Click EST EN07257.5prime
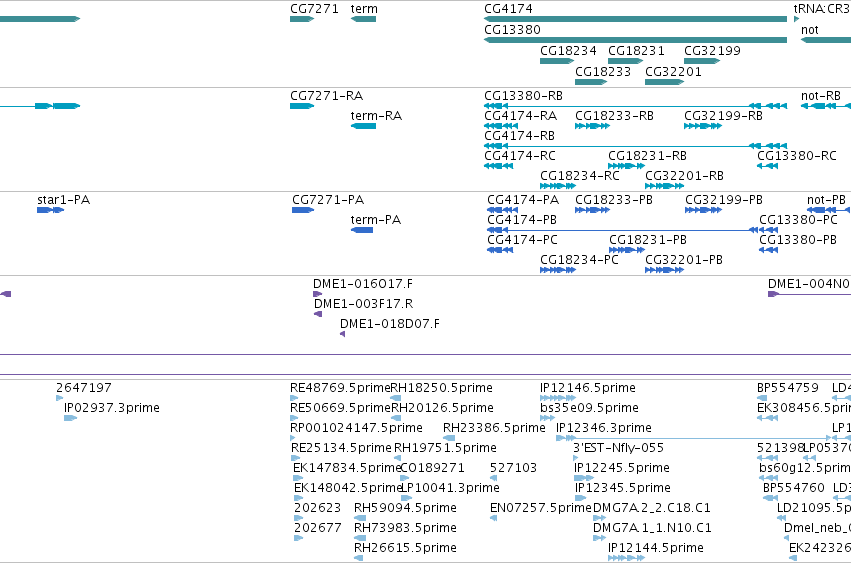This screenshot has width=851, height=563. (493, 518)
